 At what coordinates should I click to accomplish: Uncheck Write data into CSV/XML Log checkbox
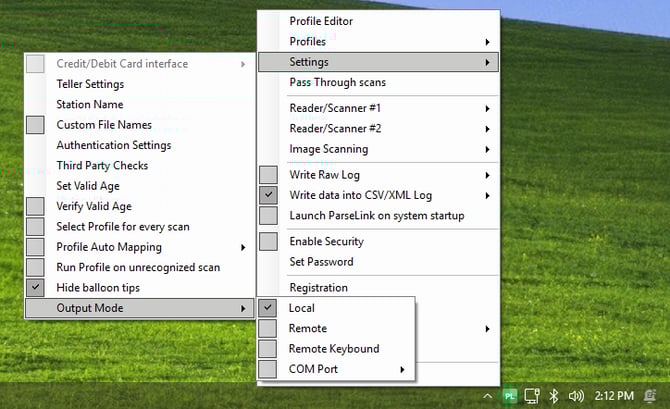pos(268,195)
